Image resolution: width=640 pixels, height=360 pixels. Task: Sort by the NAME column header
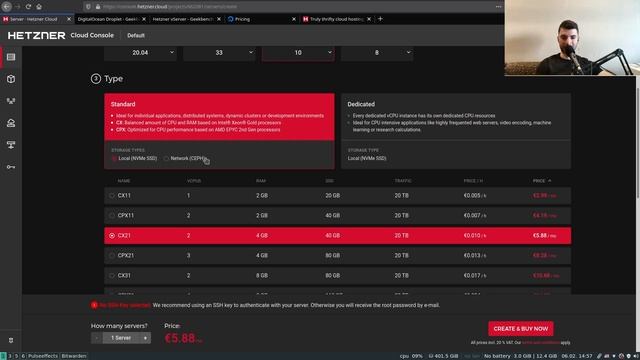click(x=124, y=180)
